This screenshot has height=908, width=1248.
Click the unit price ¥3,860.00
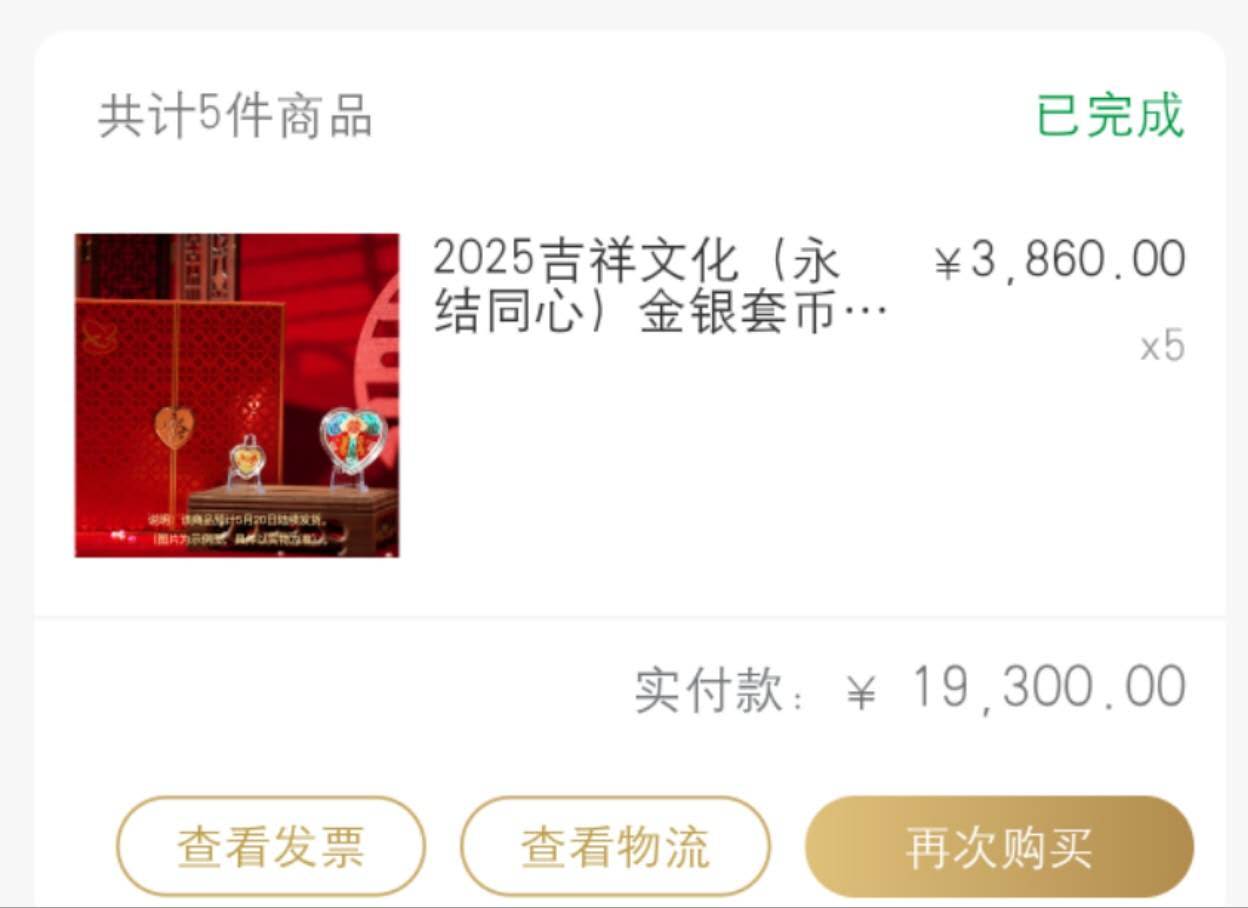coord(1060,261)
